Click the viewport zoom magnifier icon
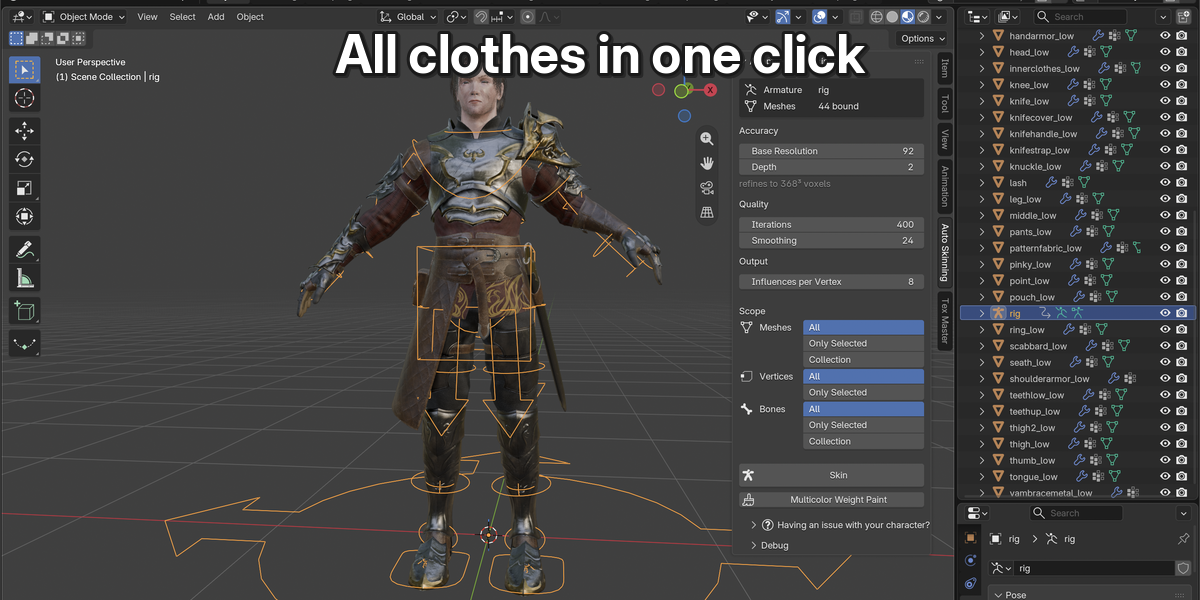This screenshot has width=1200, height=600. 707,139
